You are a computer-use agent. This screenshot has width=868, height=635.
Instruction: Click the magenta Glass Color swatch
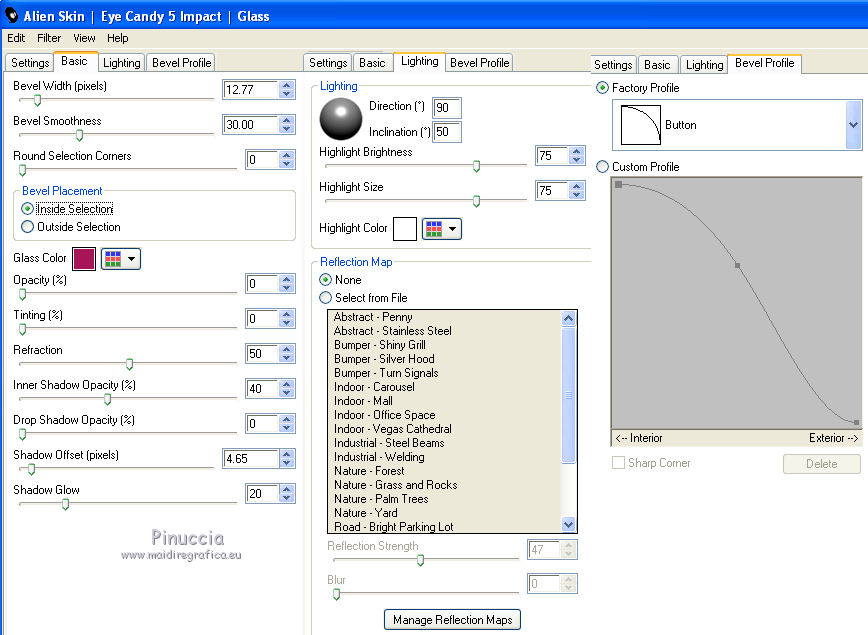click(x=83, y=259)
